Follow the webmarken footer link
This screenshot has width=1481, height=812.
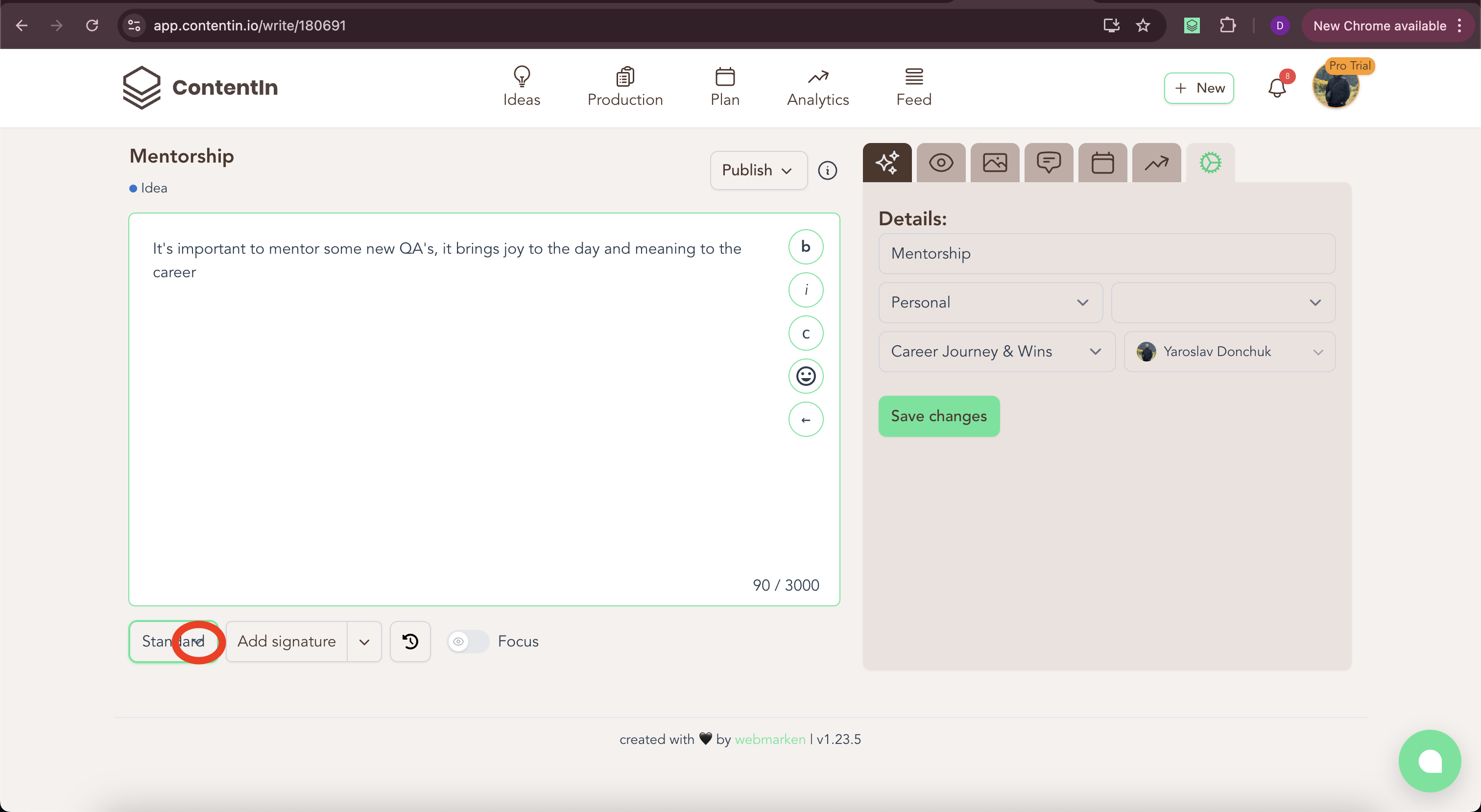coord(770,739)
